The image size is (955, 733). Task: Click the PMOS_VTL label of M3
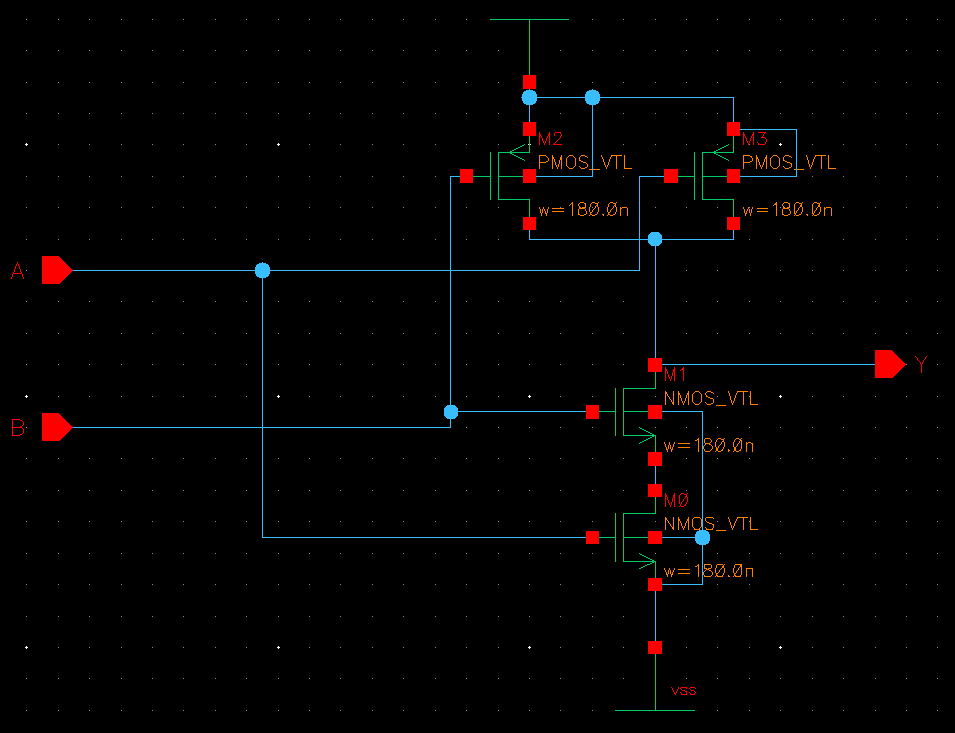[x=789, y=163]
